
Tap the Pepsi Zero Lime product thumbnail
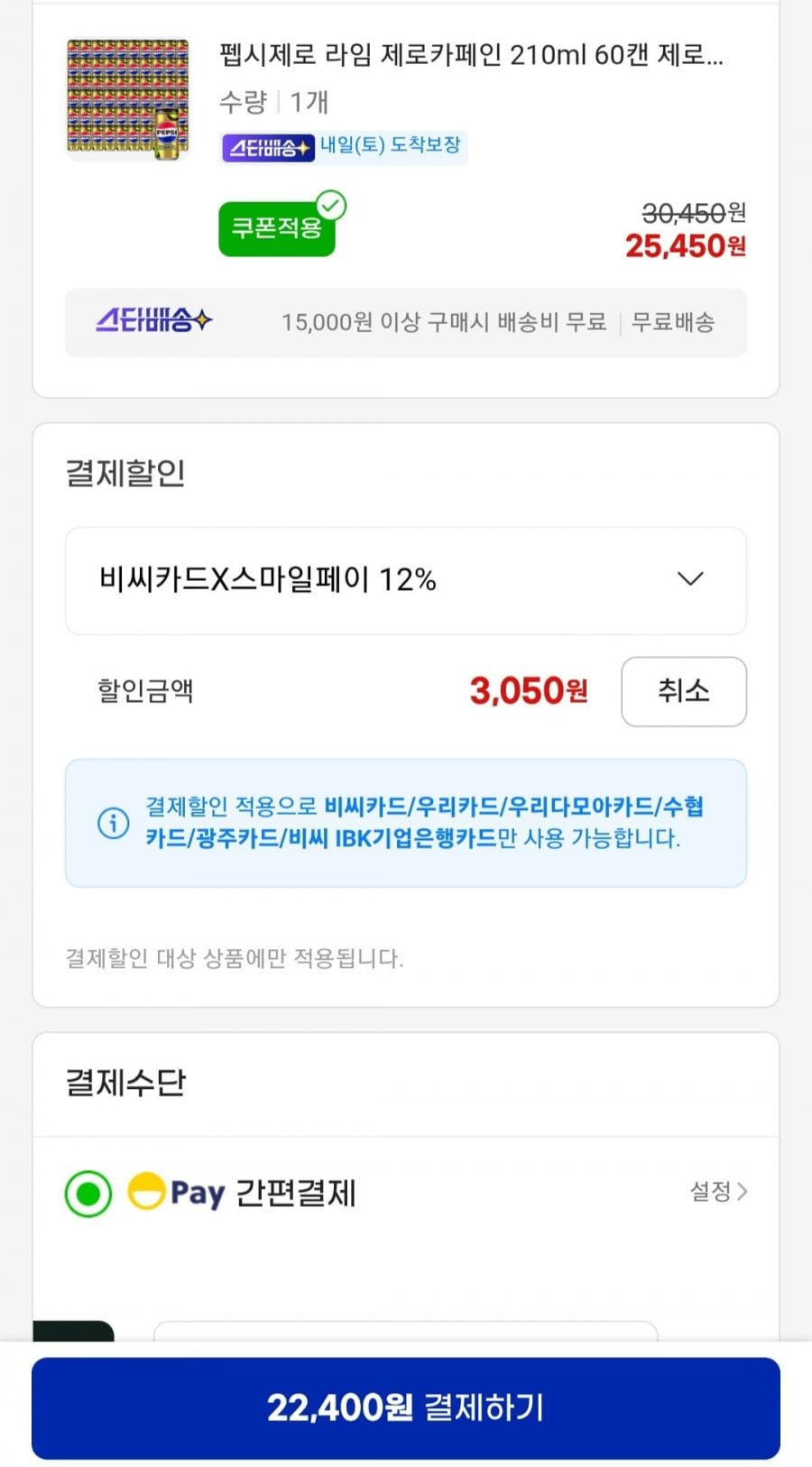coord(128,99)
